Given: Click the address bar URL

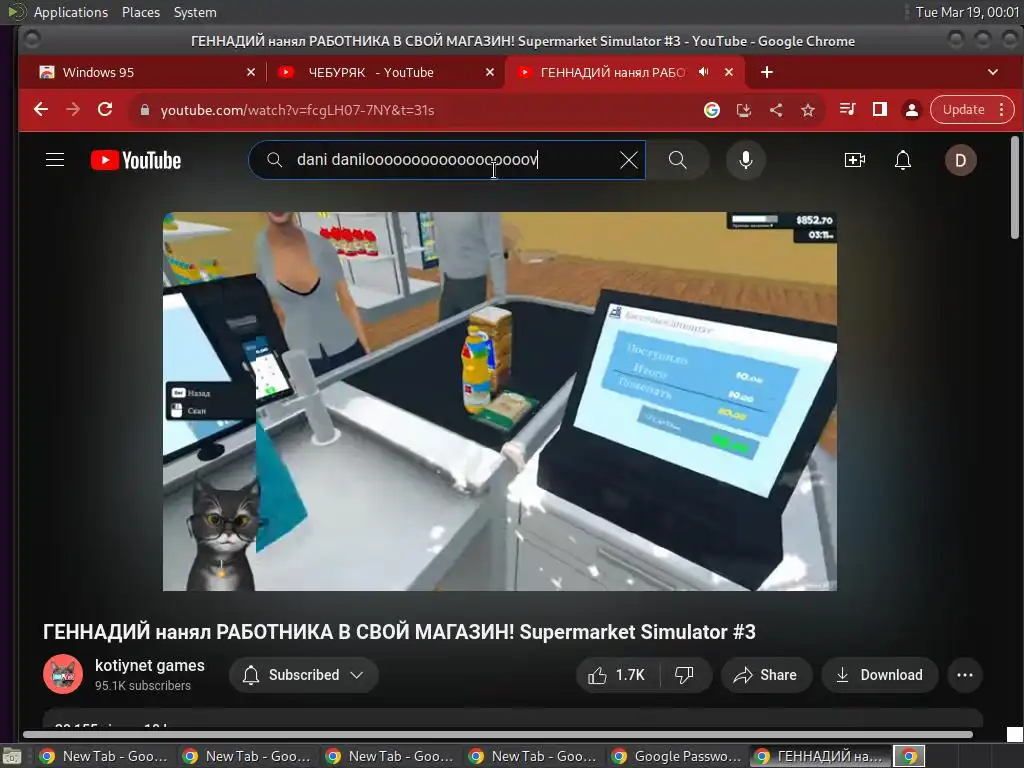Looking at the screenshot, I should pyautogui.click(x=297, y=110).
